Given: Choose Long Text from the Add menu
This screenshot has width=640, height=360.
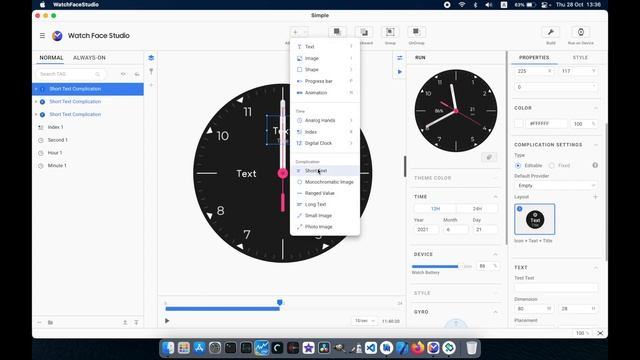Looking at the screenshot, I should point(325,204).
